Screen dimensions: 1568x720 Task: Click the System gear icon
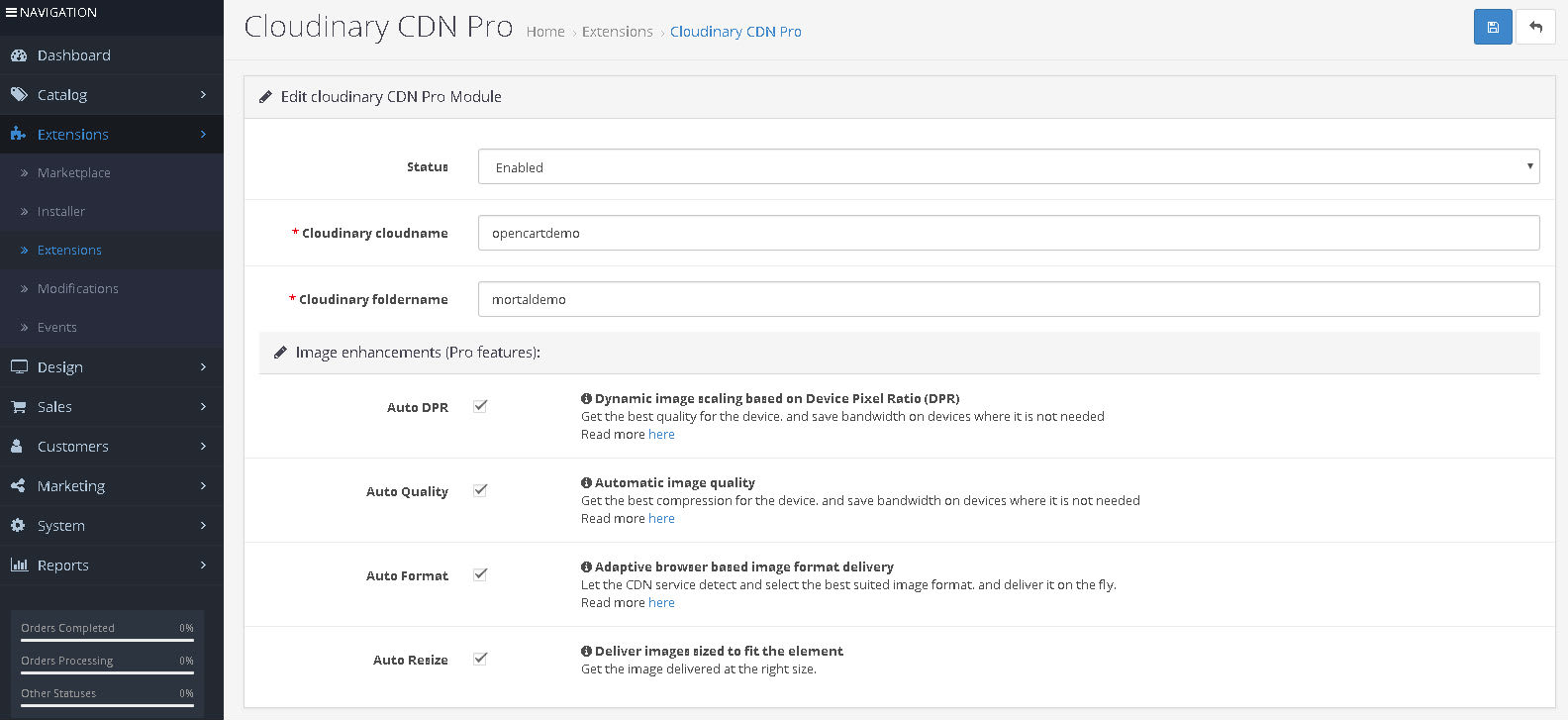(18, 526)
